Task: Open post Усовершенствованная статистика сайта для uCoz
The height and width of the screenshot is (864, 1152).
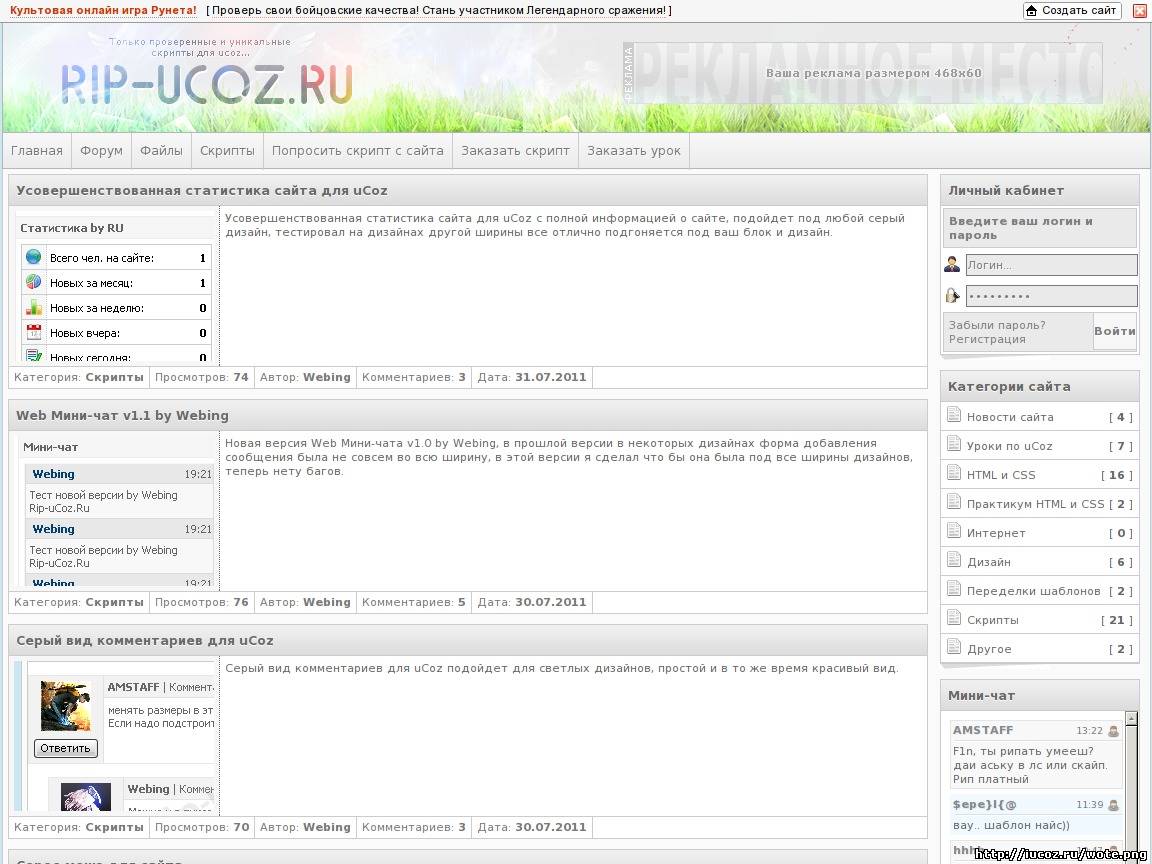Action: (202, 190)
